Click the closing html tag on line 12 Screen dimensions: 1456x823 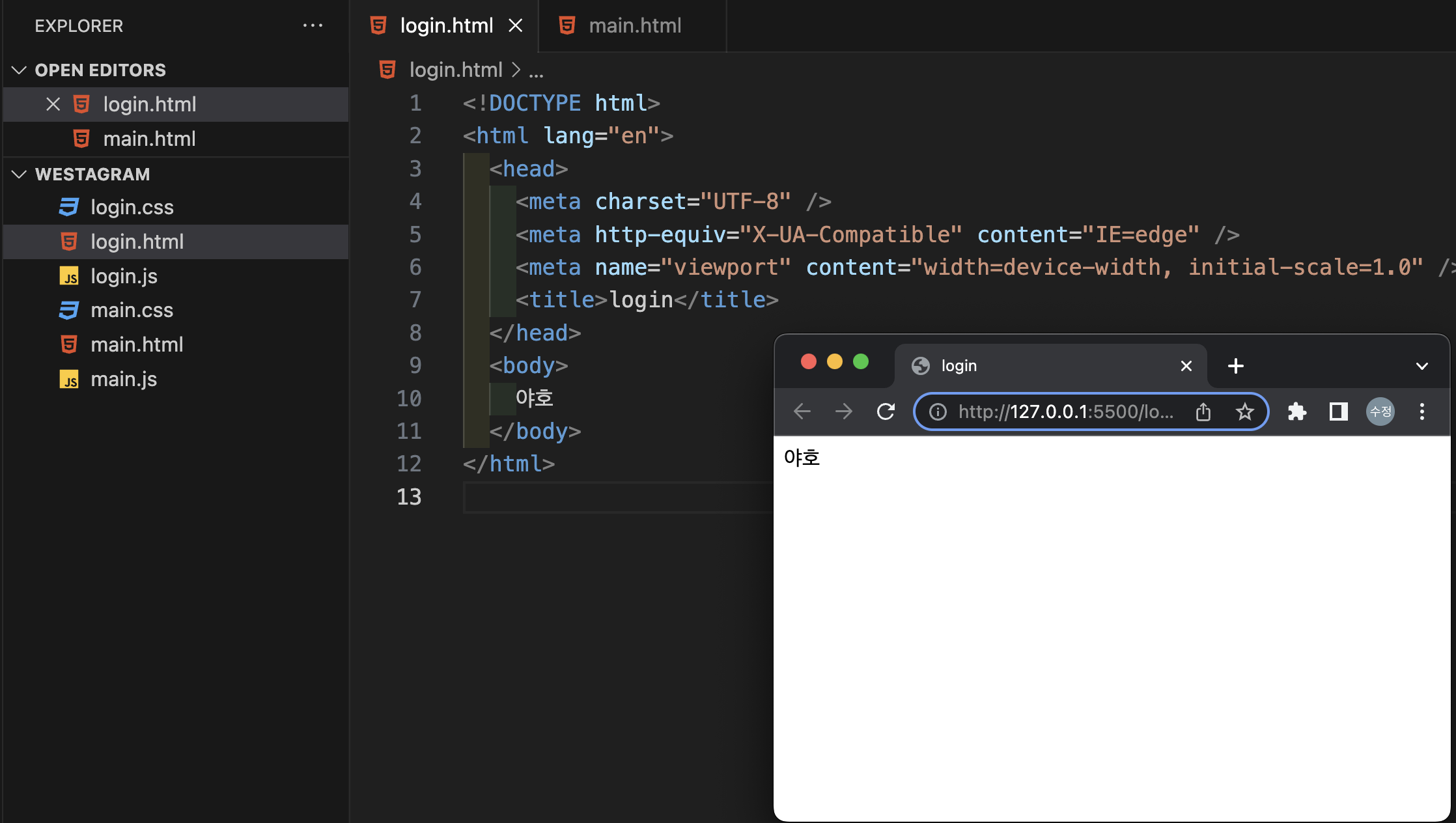(509, 464)
